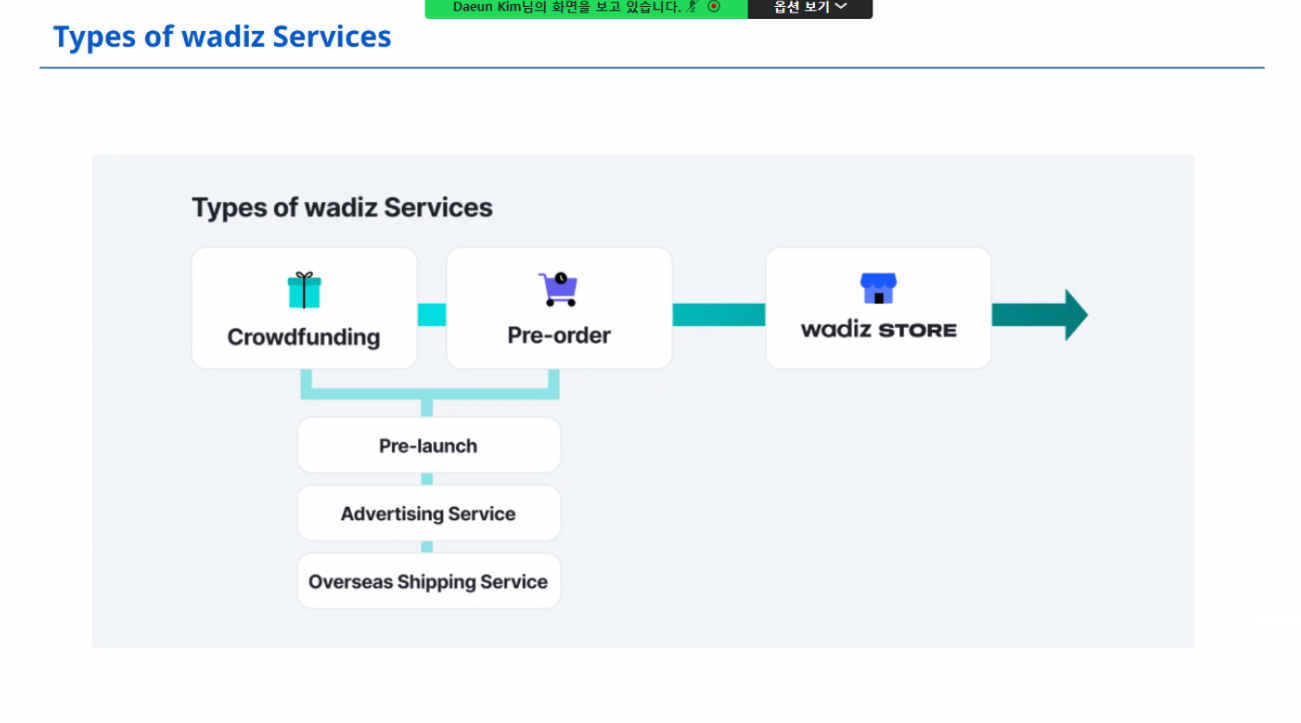Click the Advertising Service box

(428, 514)
